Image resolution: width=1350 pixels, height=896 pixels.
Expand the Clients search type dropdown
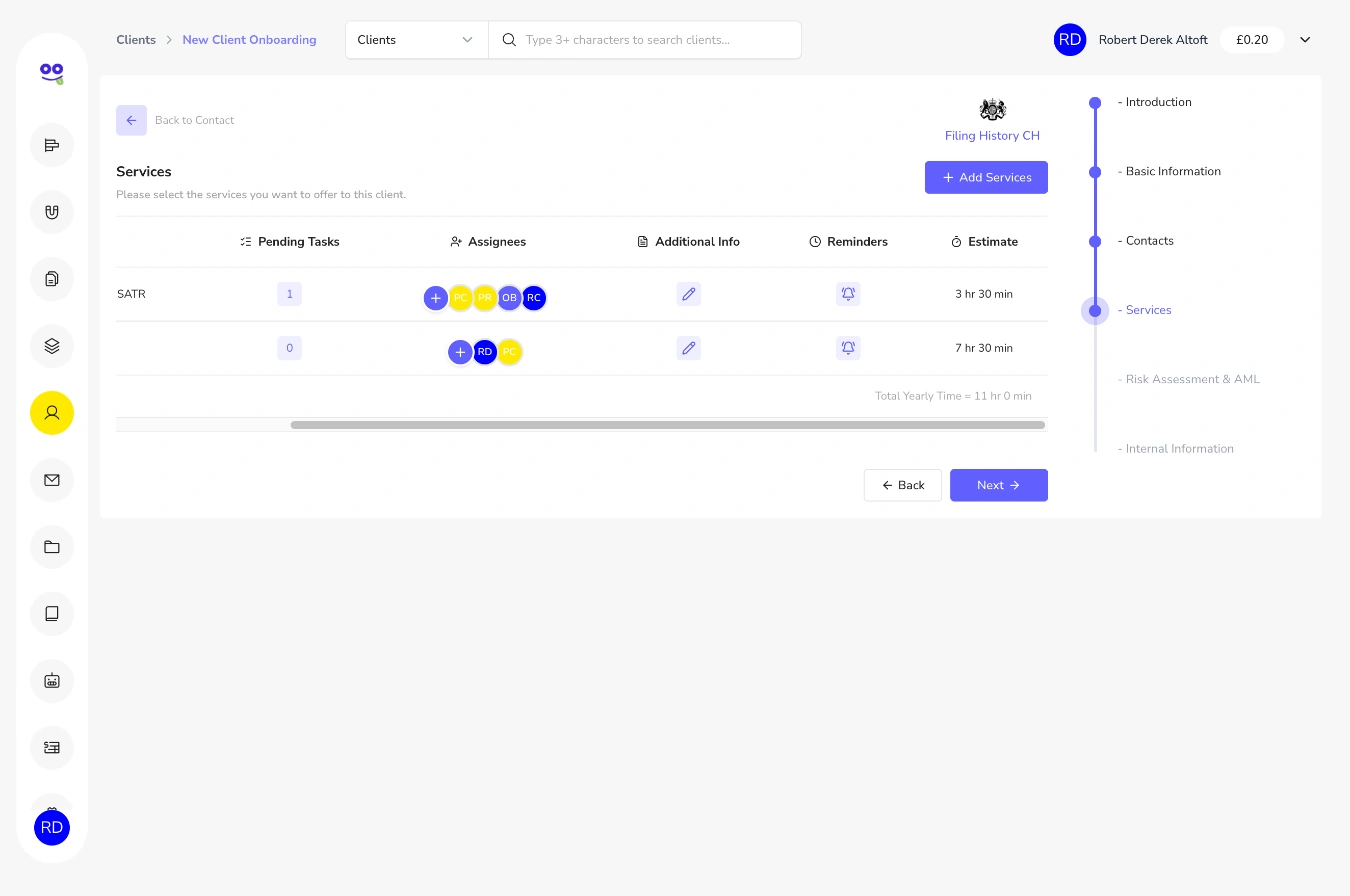pos(417,40)
